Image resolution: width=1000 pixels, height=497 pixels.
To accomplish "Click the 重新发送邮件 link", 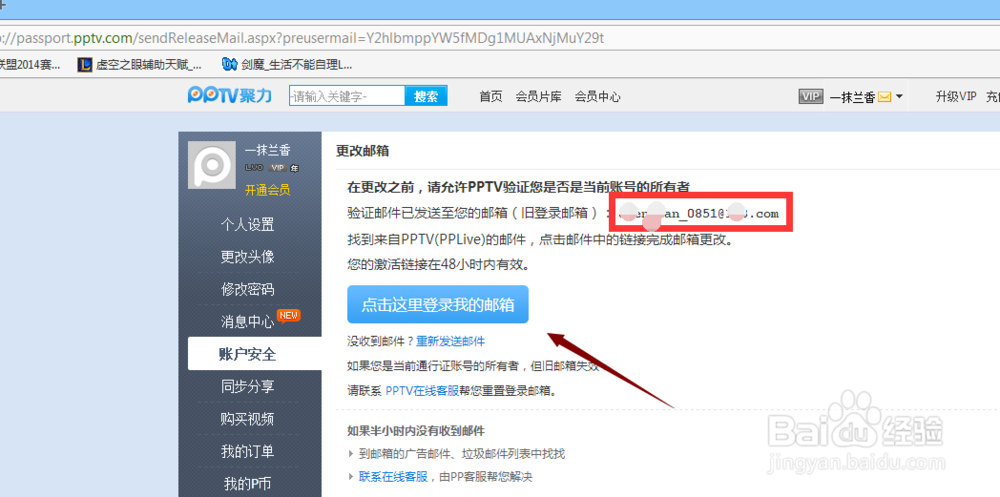I will (451, 341).
